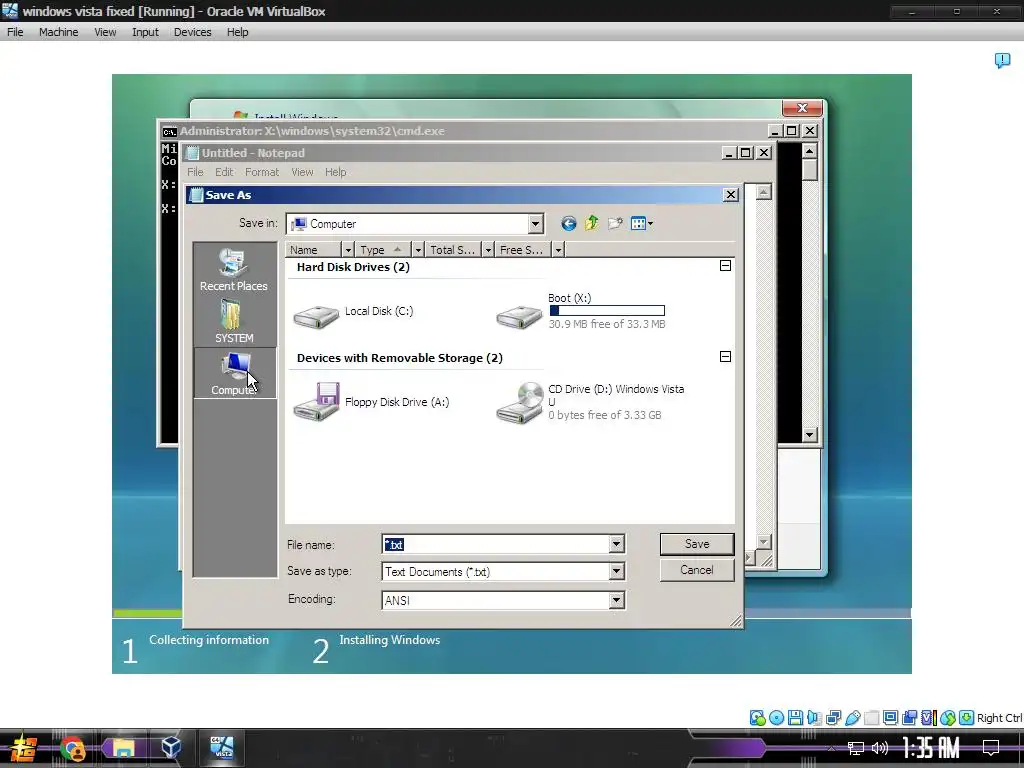Click the File name input field
1024x768 pixels.
pyautogui.click(x=496, y=544)
